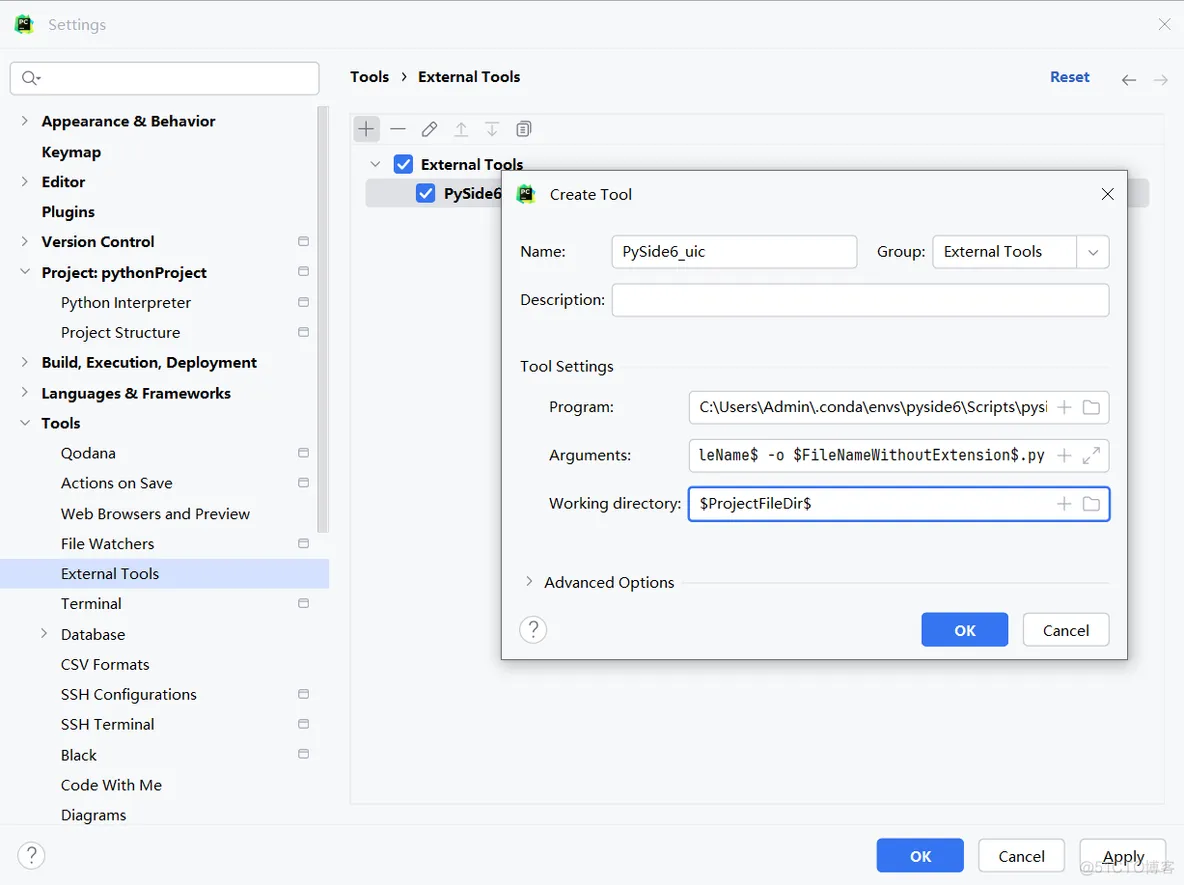Expand Appearance & Behavior settings category

pyautogui.click(x=25, y=121)
